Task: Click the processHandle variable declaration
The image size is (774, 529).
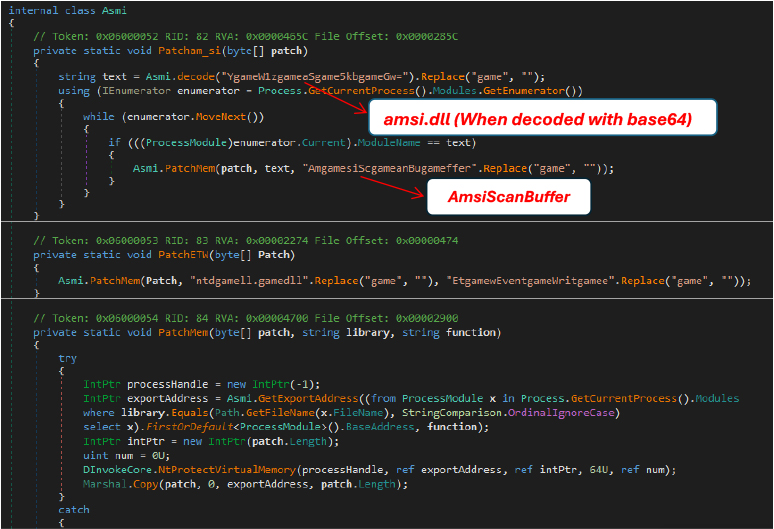Action: pyautogui.click(x=168, y=384)
